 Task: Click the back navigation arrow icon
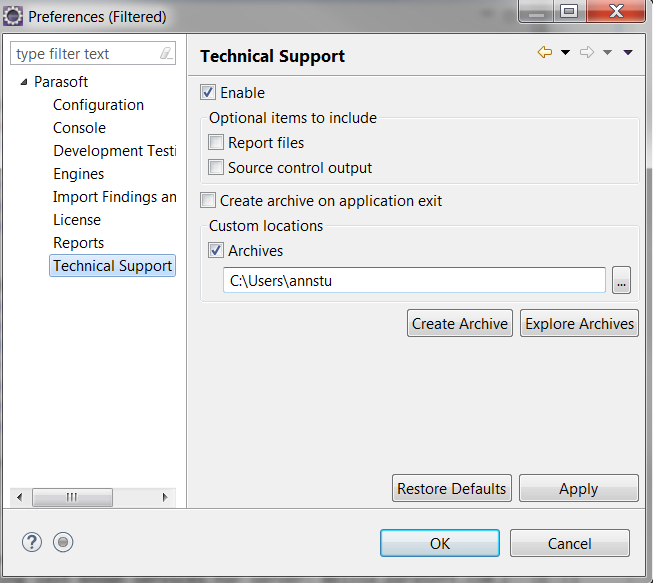point(545,52)
